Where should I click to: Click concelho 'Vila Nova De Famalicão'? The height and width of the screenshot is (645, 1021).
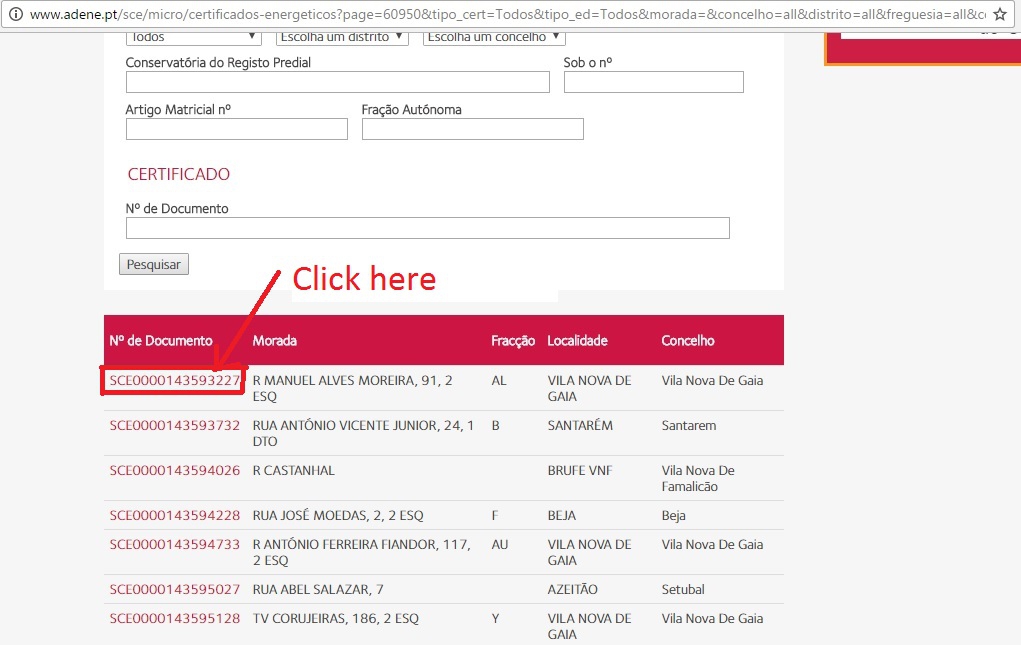pos(698,478)
